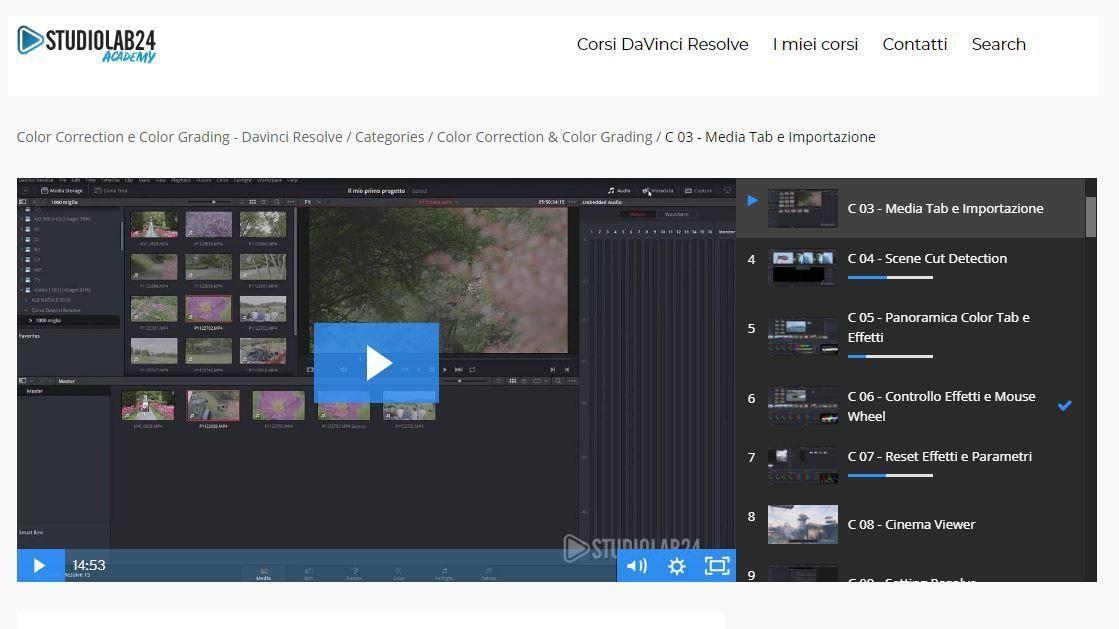
Task: Mute the video using the speaker icon
Action: point(637,566)
